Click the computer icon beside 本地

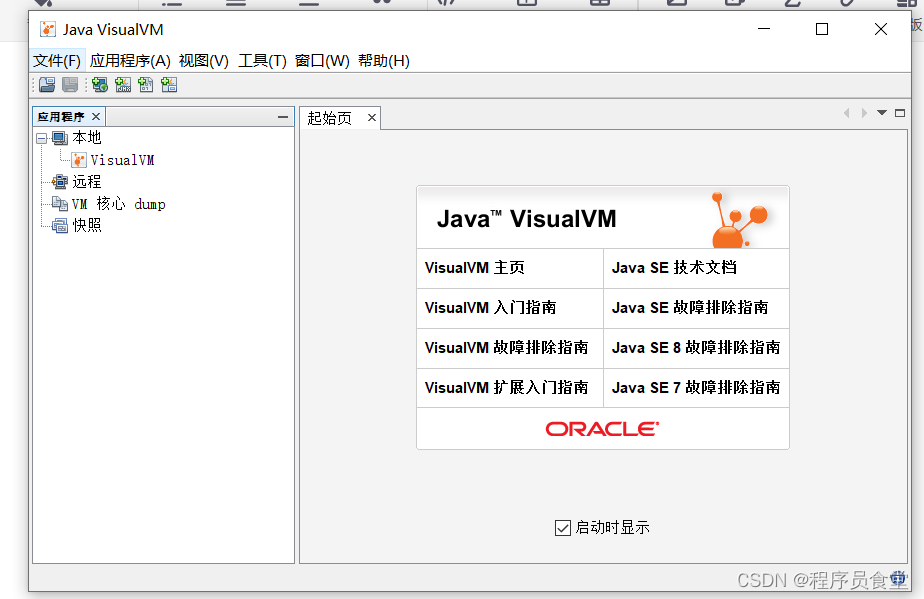[60, 138]
